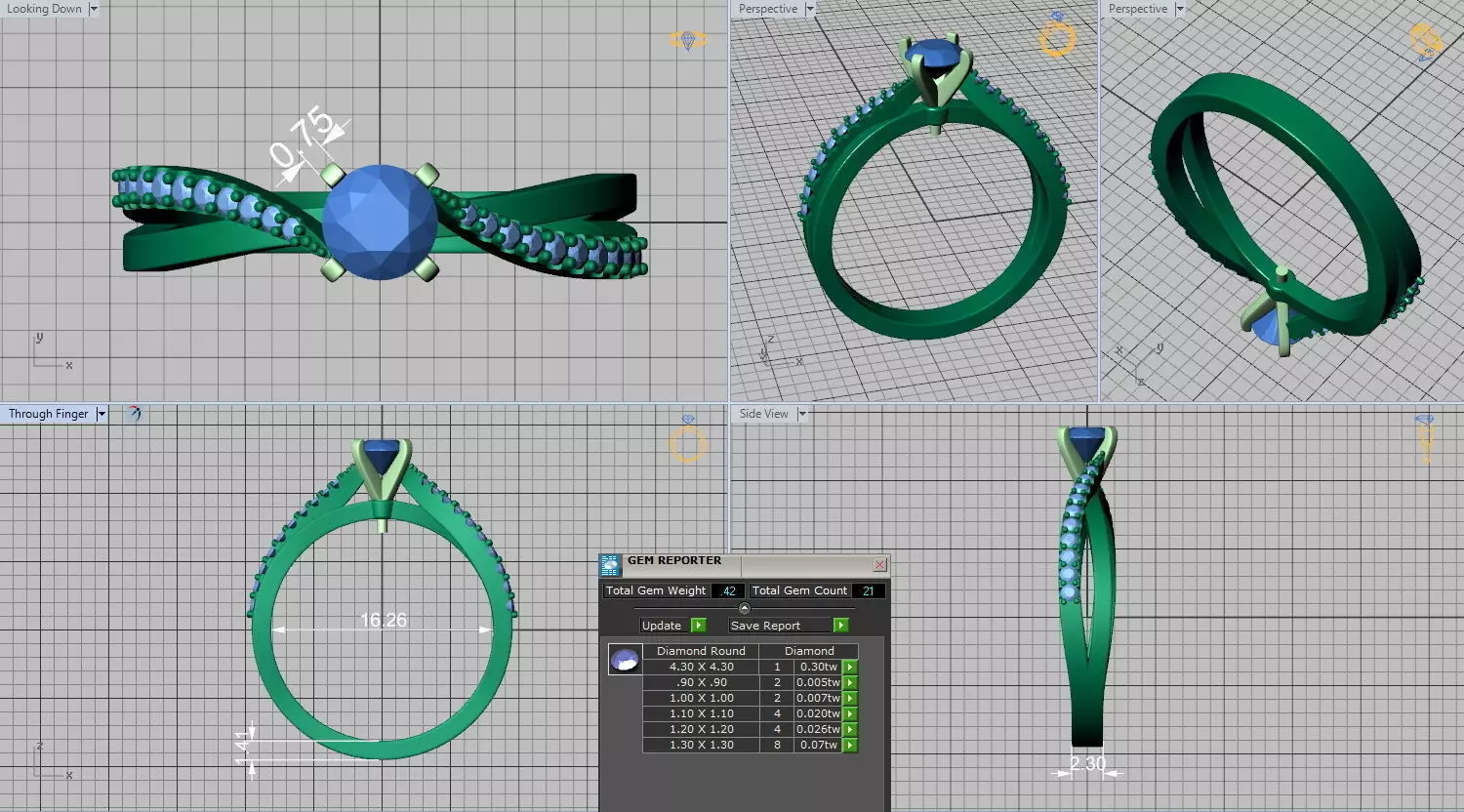Viewport: 1464px width, 812px height.
Task: Select the 1.30 X 1.30 size cell
Action: tap(701, 745)
